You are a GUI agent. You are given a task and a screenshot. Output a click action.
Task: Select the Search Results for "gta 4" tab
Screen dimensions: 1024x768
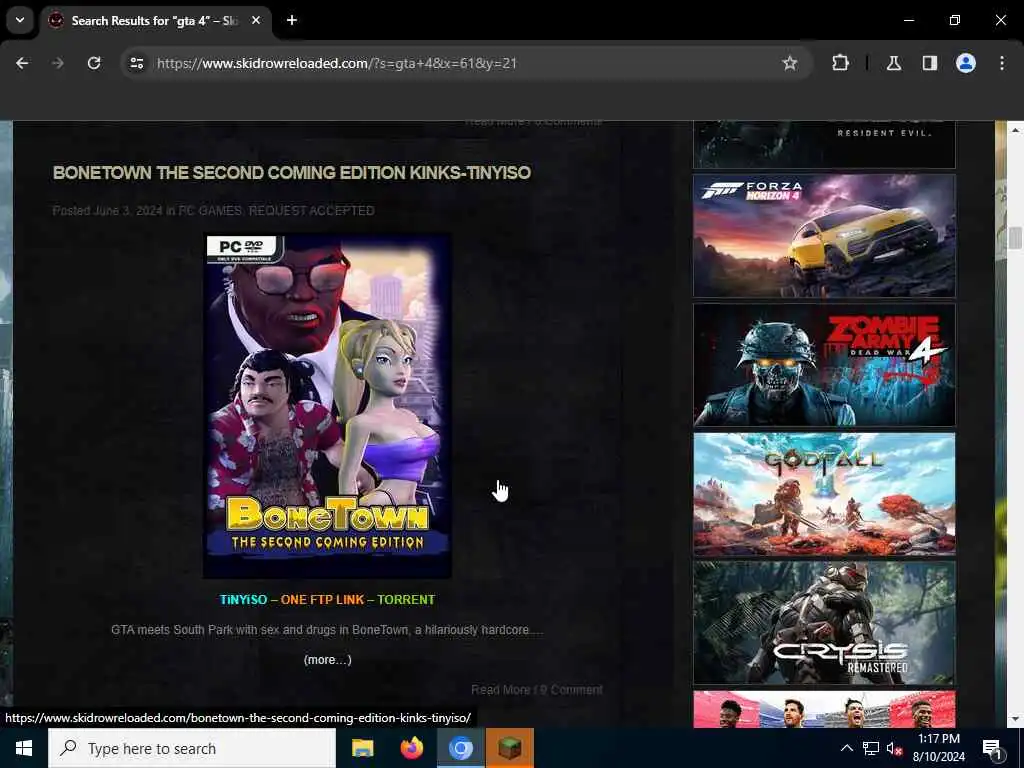click(x=155, y=20)
